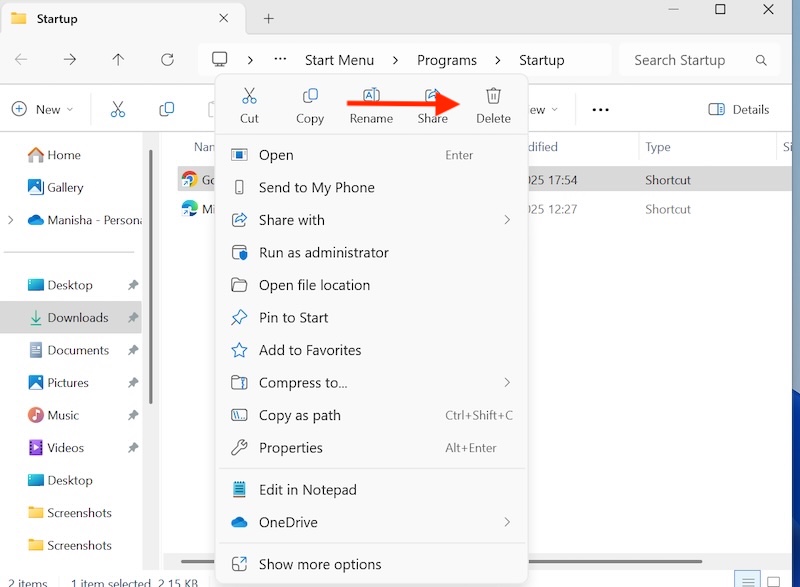Toggle the Details pane

pyautogui.click(x=738, y=109)
